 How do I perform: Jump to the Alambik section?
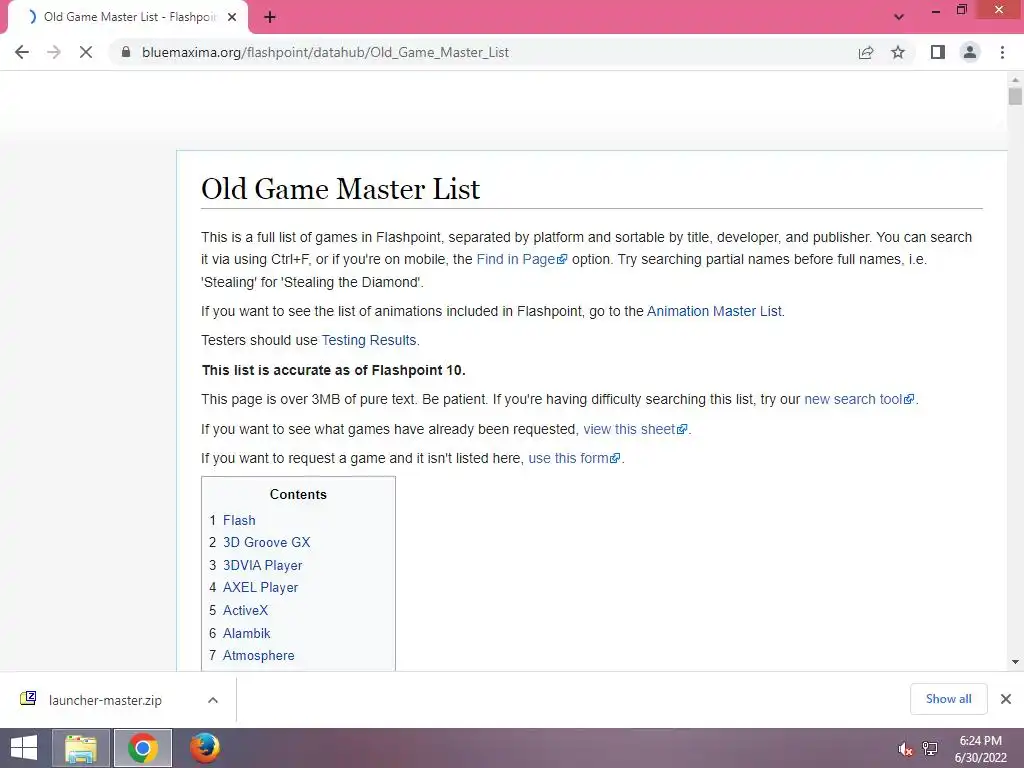(247, 633)
